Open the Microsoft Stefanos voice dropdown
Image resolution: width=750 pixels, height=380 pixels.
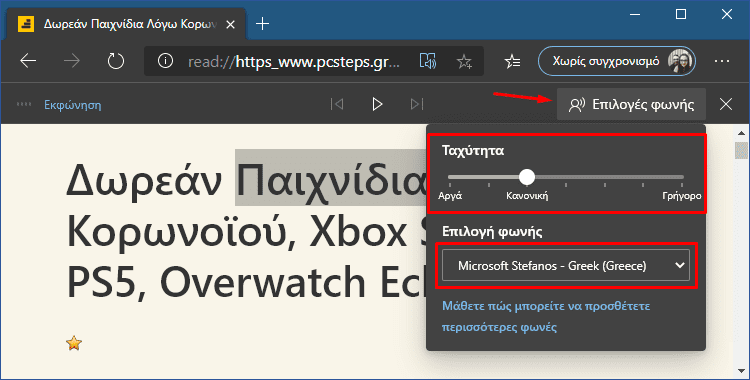[x=566, y=265]
